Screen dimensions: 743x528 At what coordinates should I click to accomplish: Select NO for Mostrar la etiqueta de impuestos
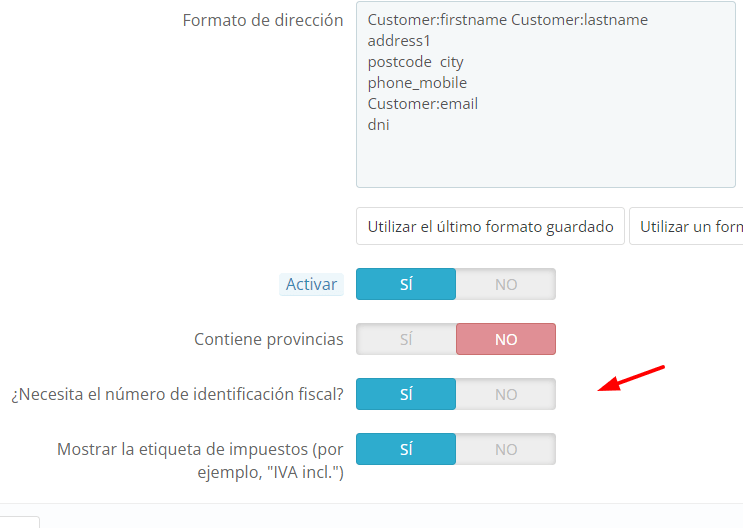pos(506,449)
